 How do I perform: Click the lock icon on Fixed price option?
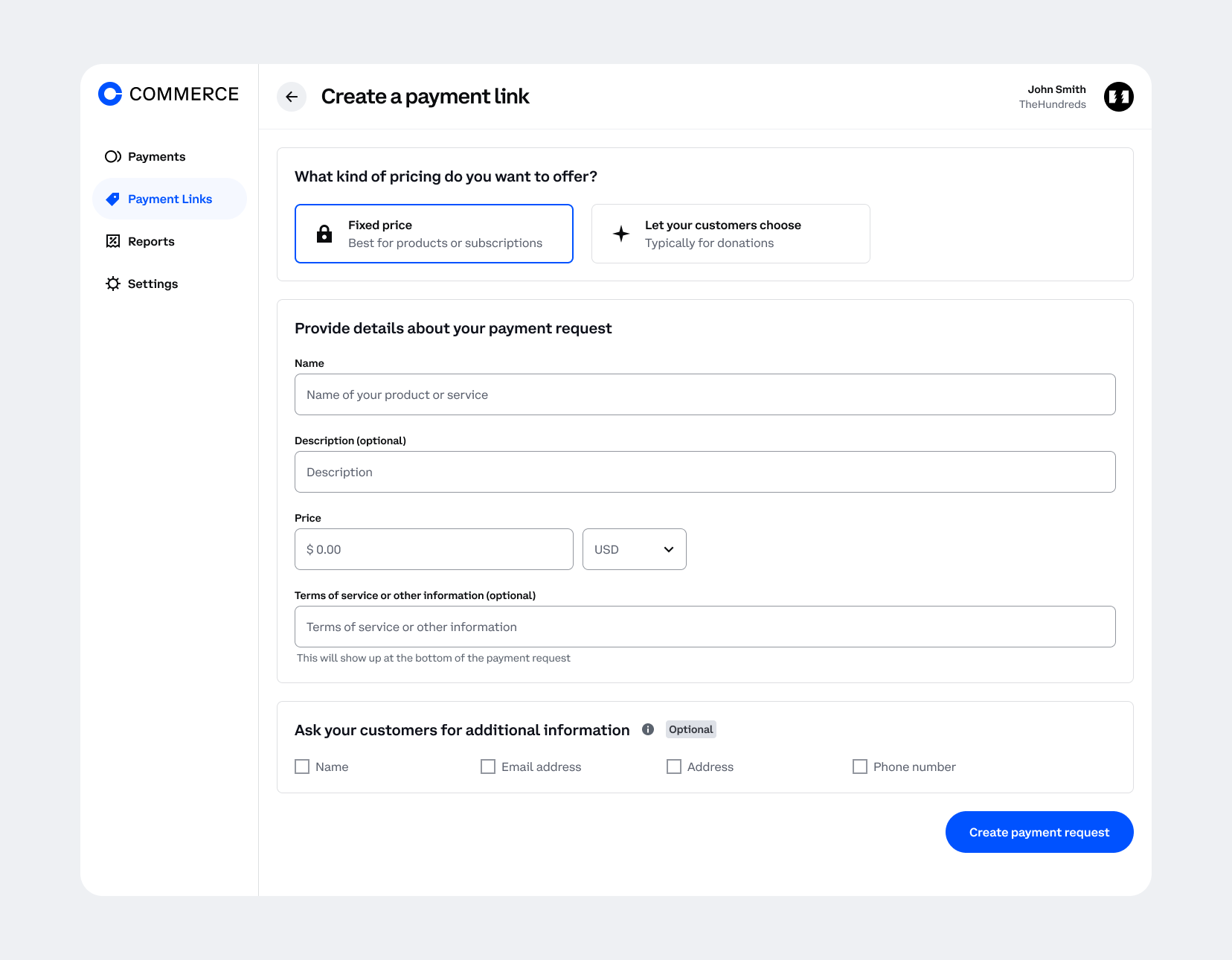(x=324, y=233)
